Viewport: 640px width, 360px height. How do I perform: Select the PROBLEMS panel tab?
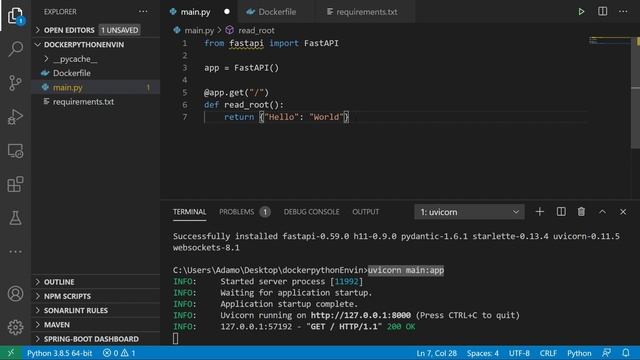tap(244, 212)
